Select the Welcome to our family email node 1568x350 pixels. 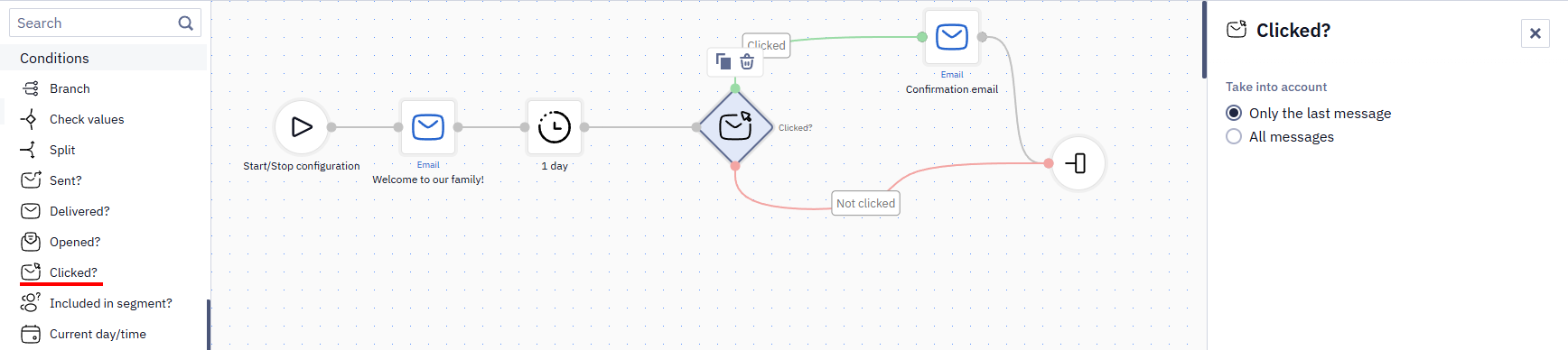click(x=428, y=127)
